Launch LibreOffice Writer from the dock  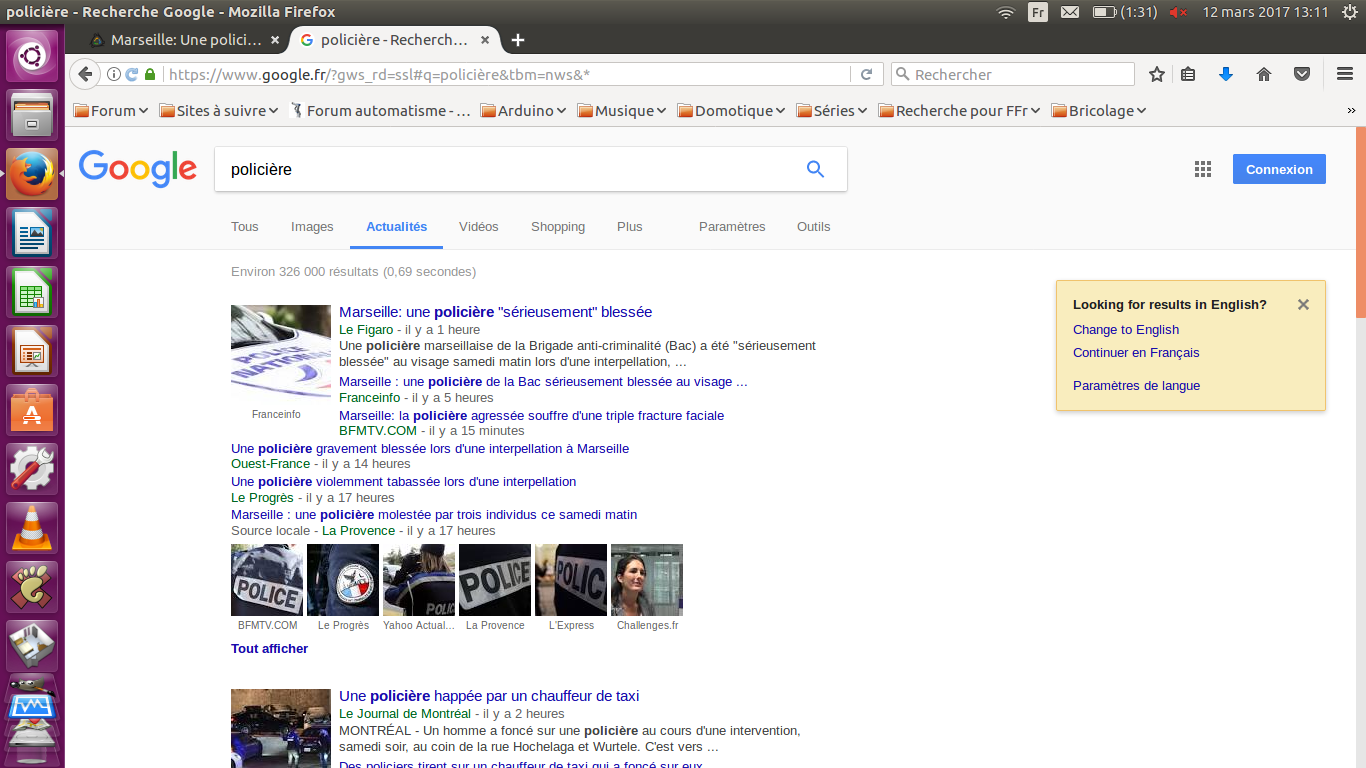pyautogui.click(x=33, y=234)
